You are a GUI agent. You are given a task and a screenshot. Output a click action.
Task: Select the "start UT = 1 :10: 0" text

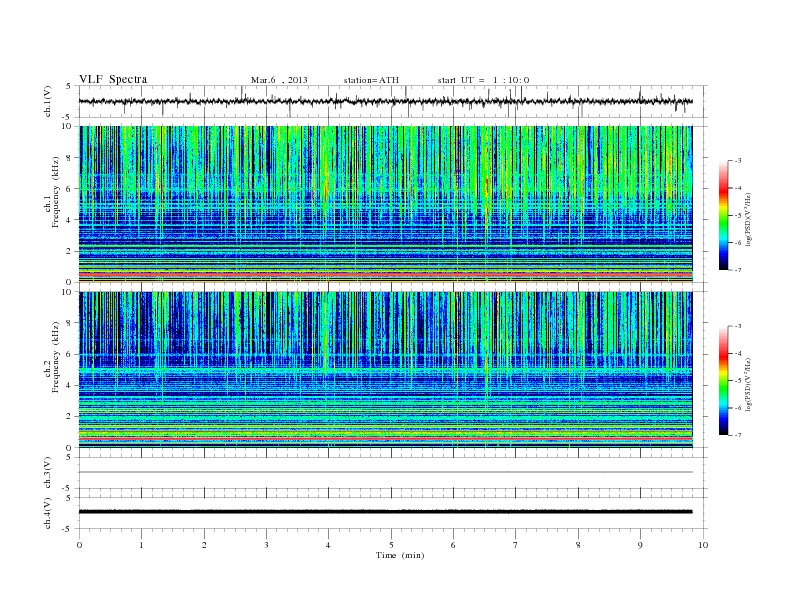pyautogui.click(x=483, y=80)
